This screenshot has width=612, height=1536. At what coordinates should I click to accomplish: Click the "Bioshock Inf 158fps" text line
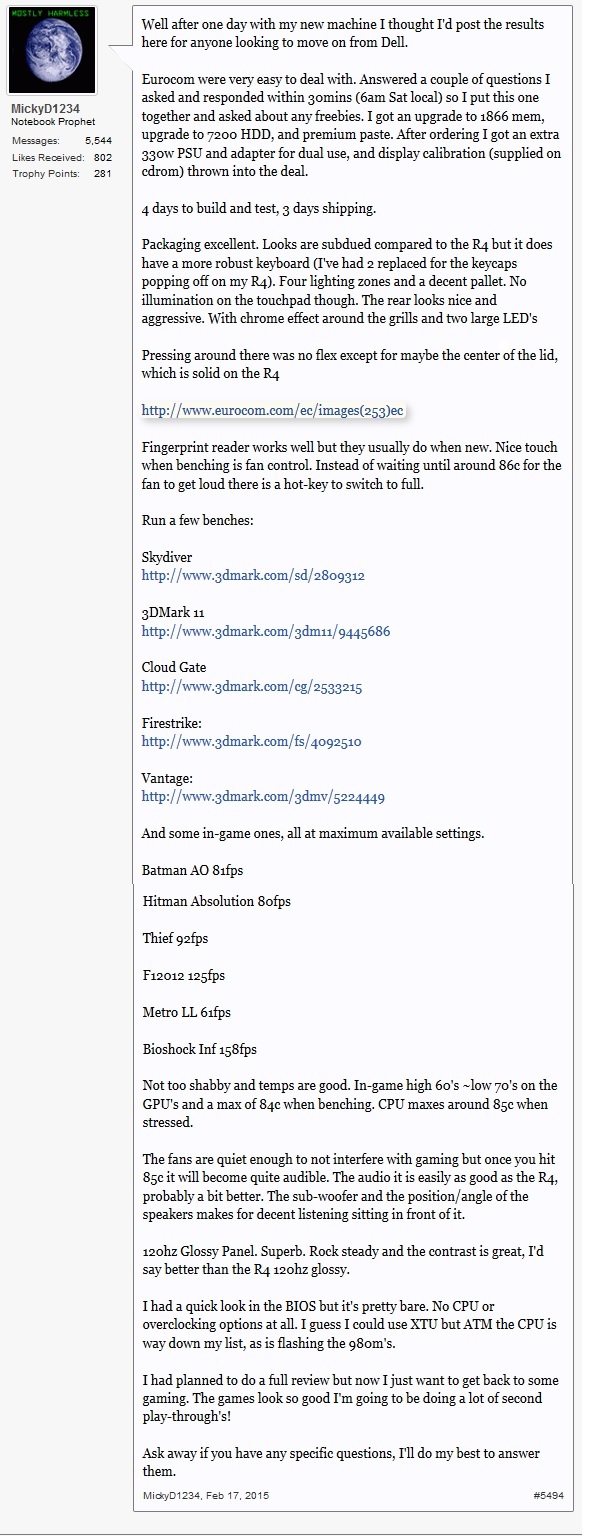(x=200, y=1049)
